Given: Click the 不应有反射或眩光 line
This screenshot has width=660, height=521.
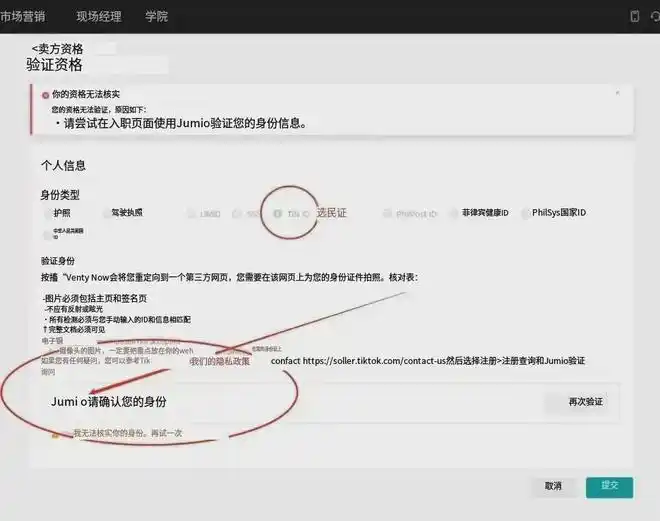Looking at the screenshot, I should (x=74, y=309).
